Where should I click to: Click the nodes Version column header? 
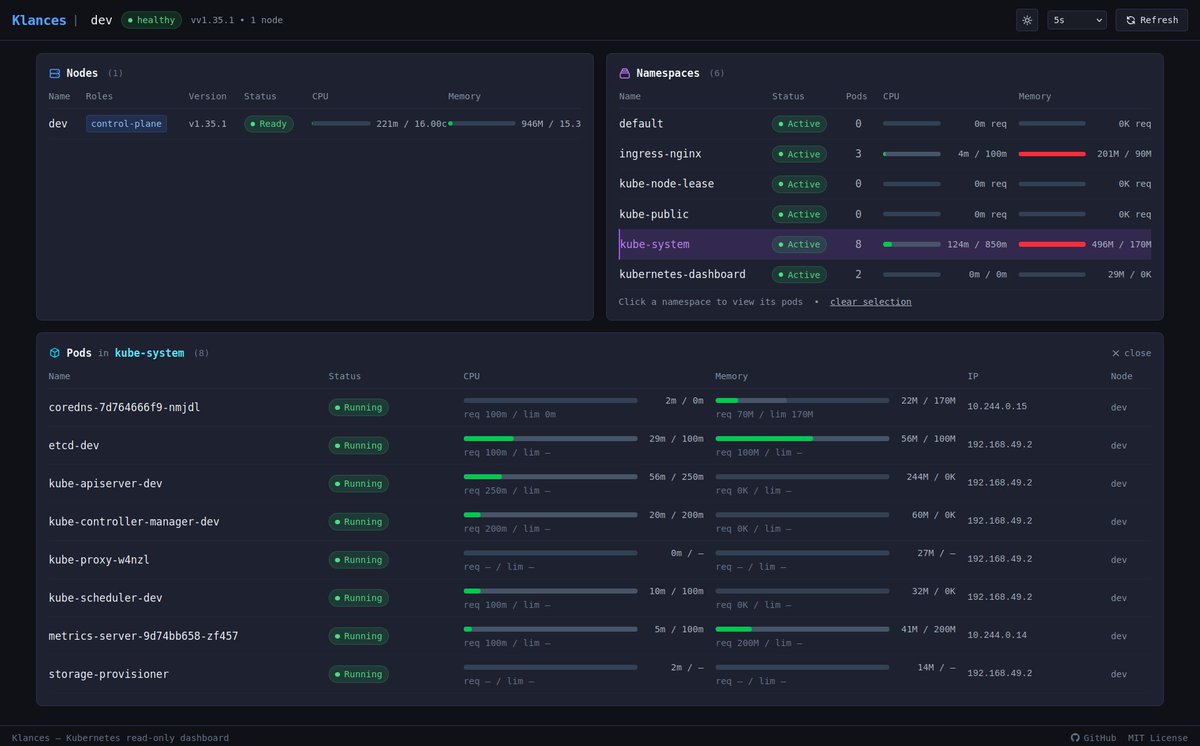(207, 97)
